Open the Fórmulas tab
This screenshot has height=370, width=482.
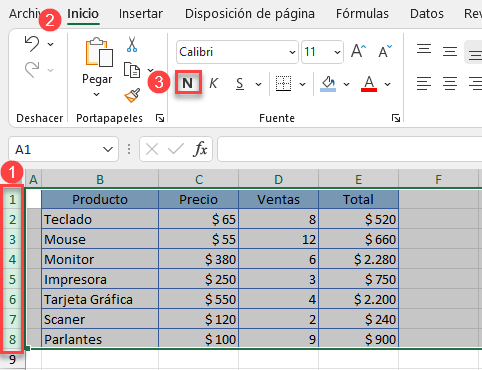click(x=362, y=14)
